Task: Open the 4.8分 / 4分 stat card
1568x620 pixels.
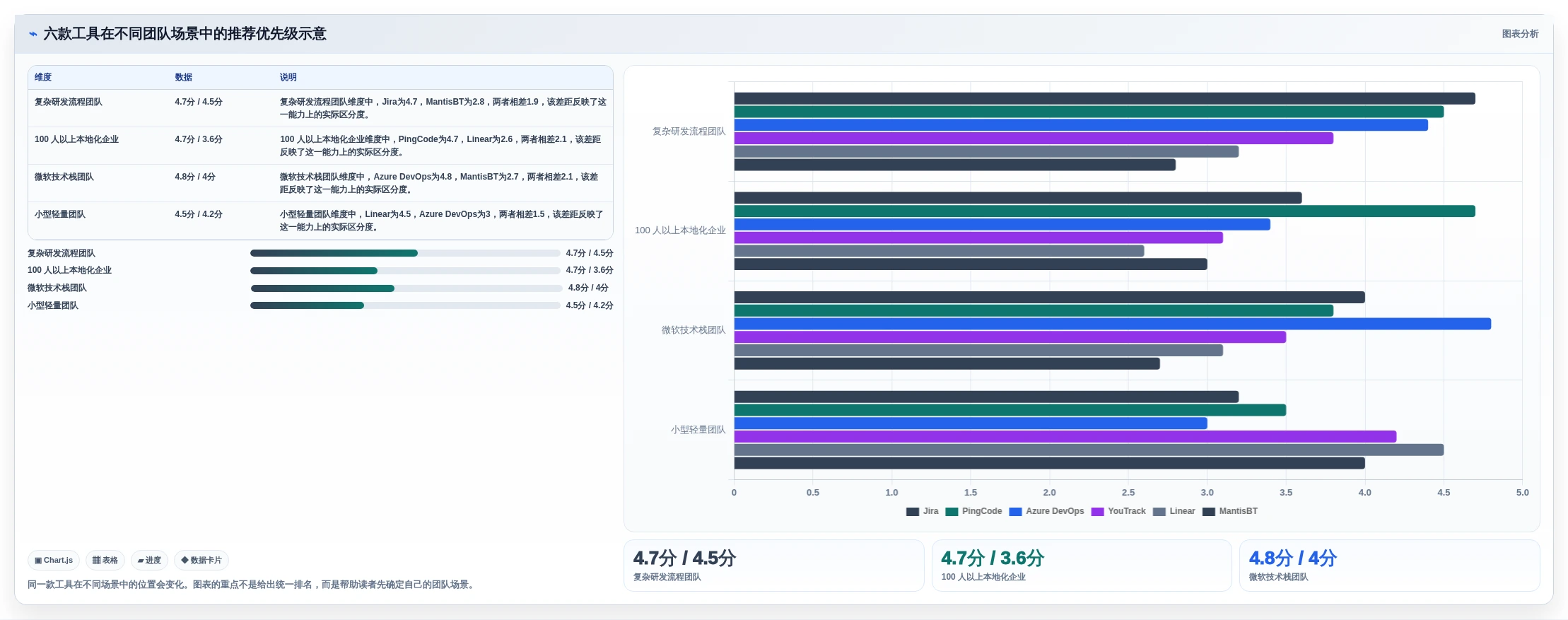Action: tap(1389, 566)
